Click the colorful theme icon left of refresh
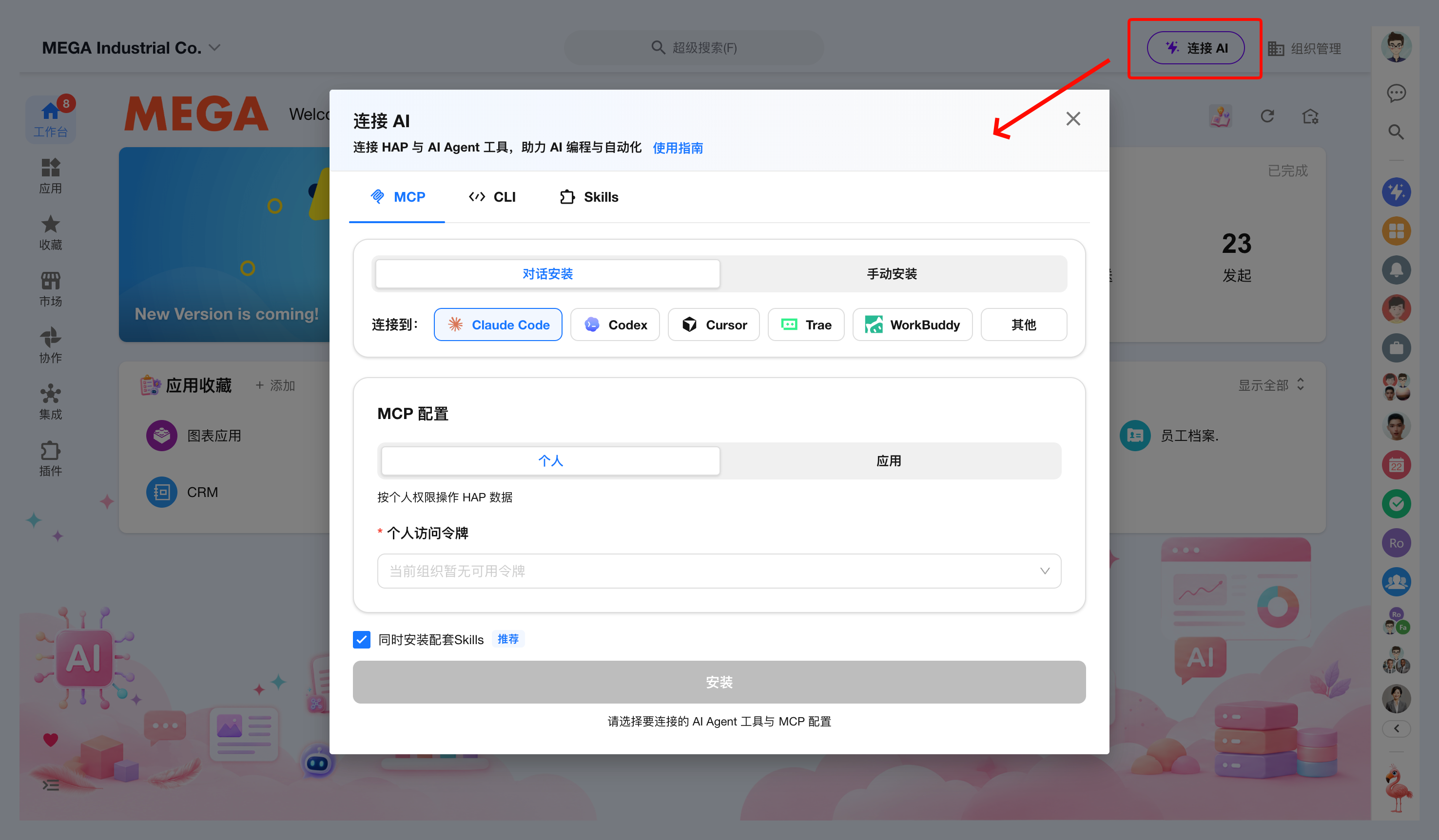 point(1220,116)
